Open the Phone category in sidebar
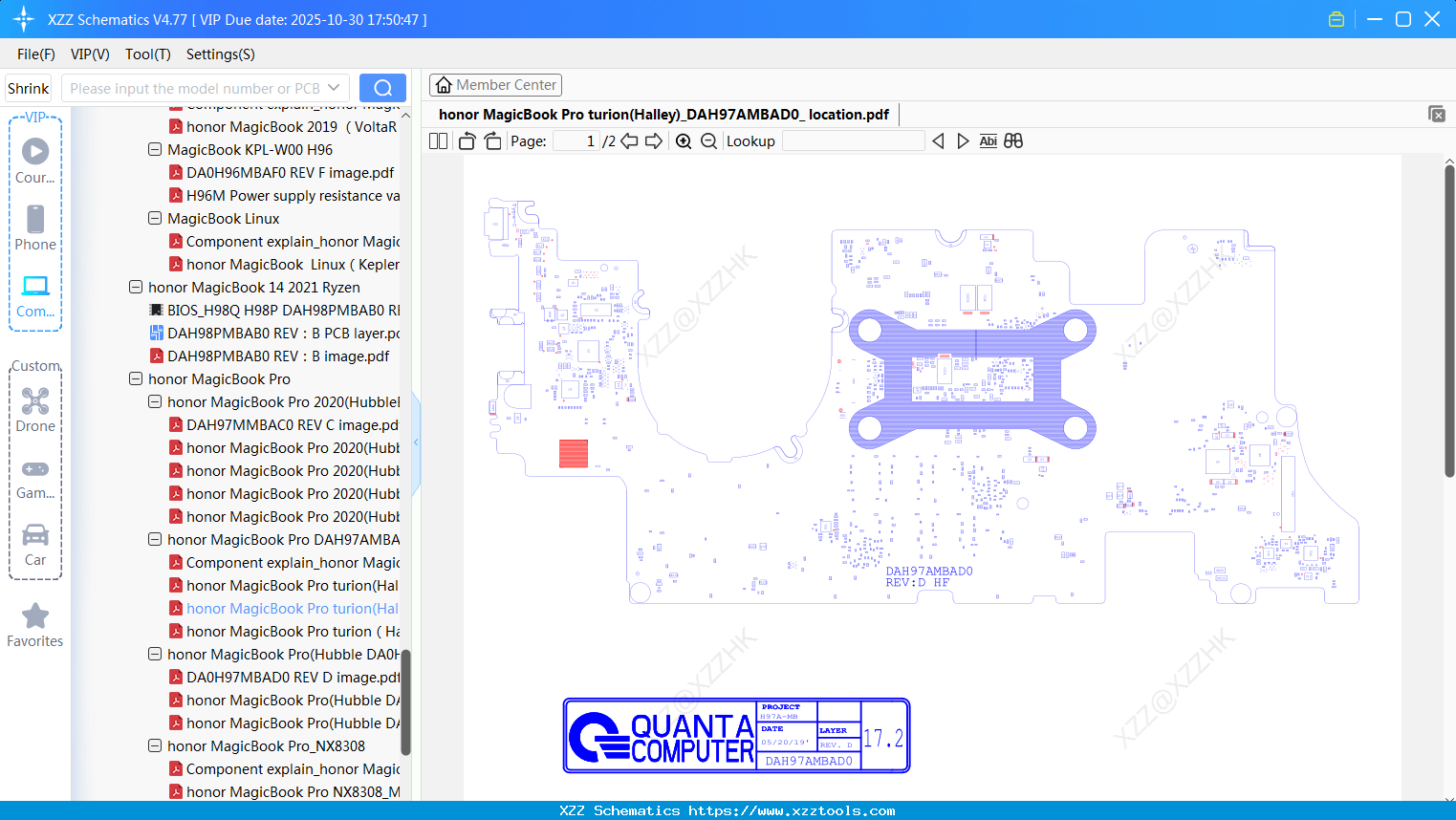This screenshot has height=820, width=1456. [35, 227]
